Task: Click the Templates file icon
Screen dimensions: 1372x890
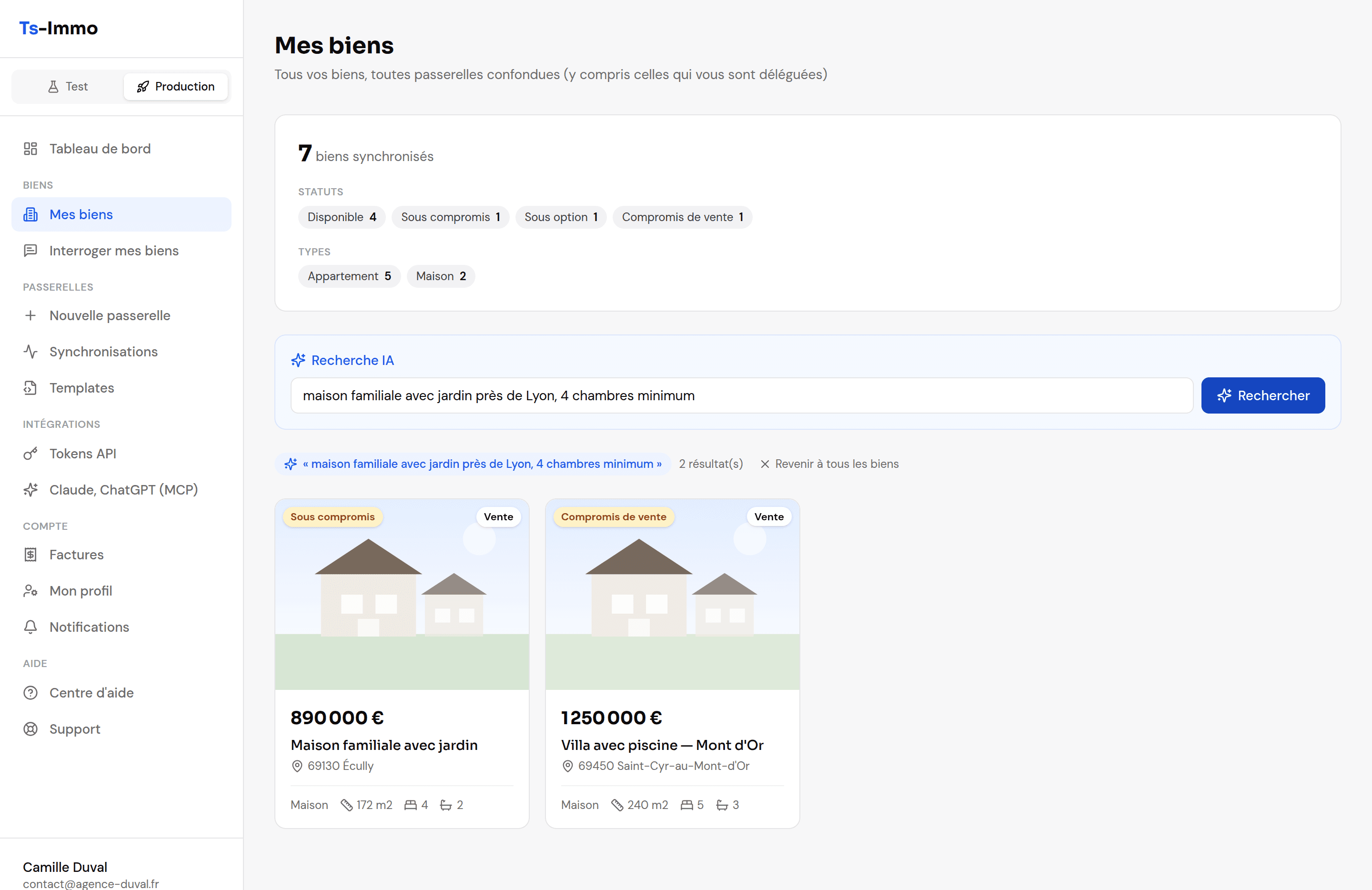Action: click(30, 388)
